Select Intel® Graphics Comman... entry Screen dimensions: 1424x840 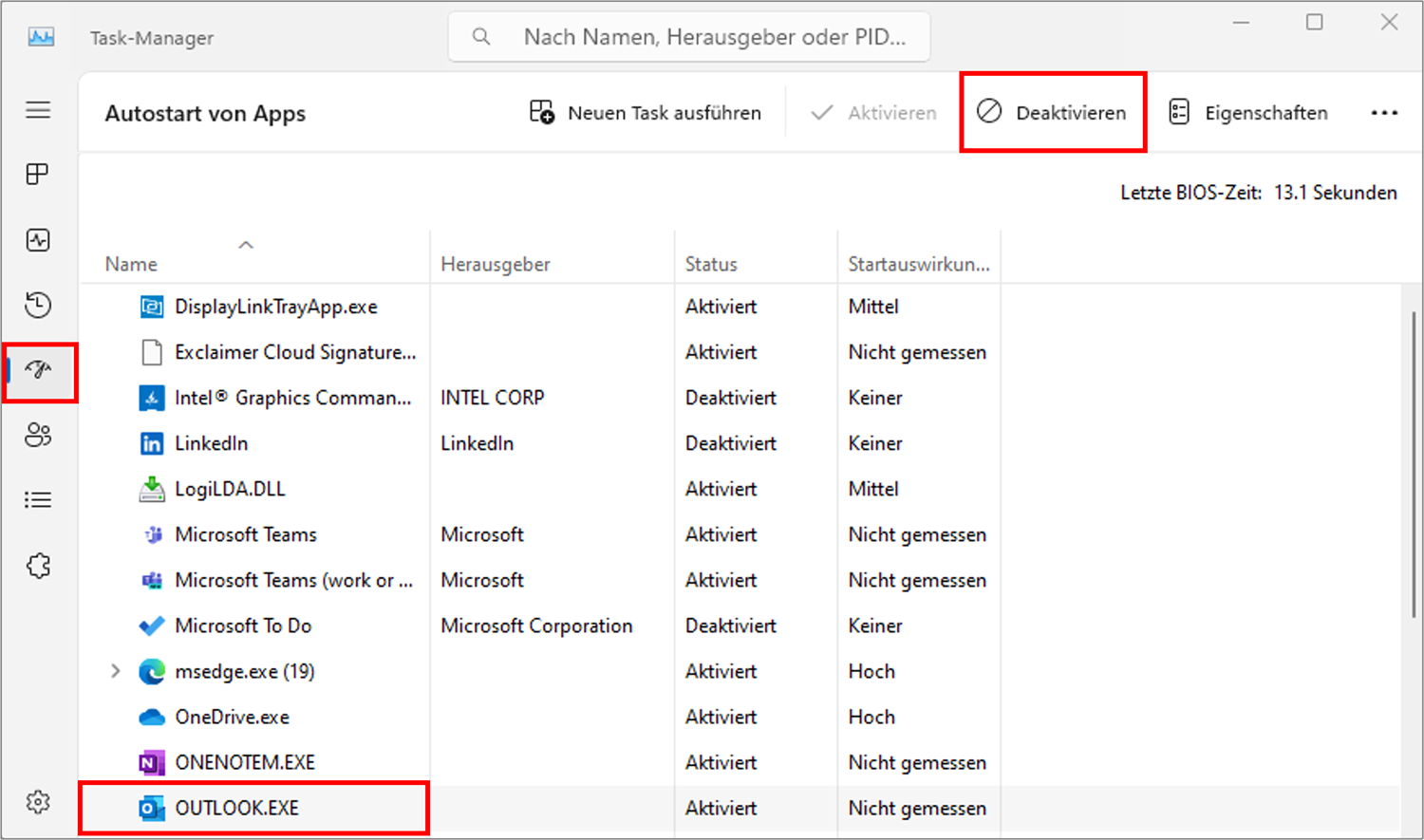click(293, 398)
